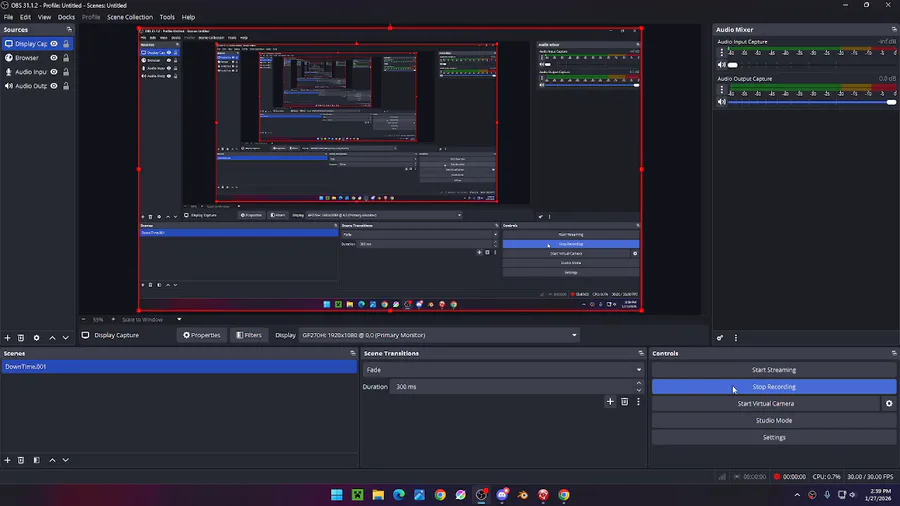The width and height of the screenshot is (900, 506).
Task: Click Start Streaming button
Action: click(774, 370)
